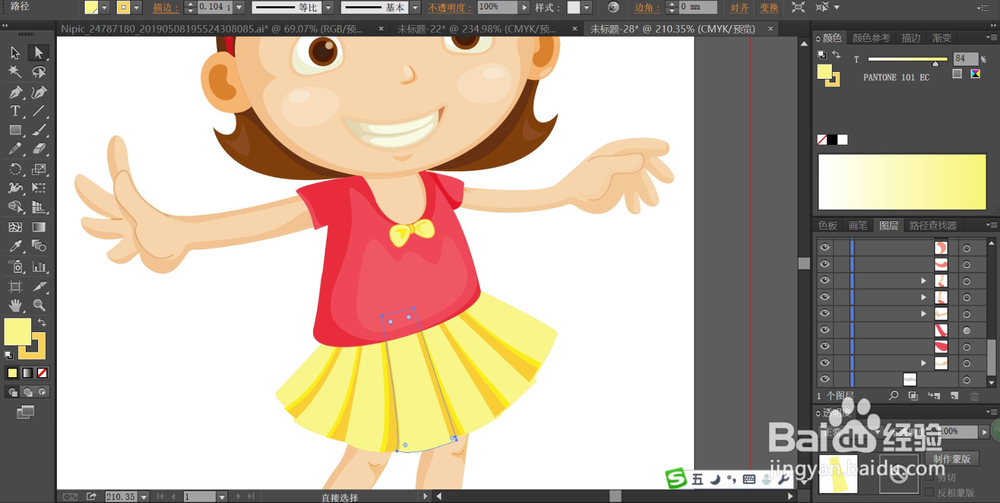Switch to the 路径查找器 pathfinder tab
The image size is (1000, 503).
(x=933, y=225)
